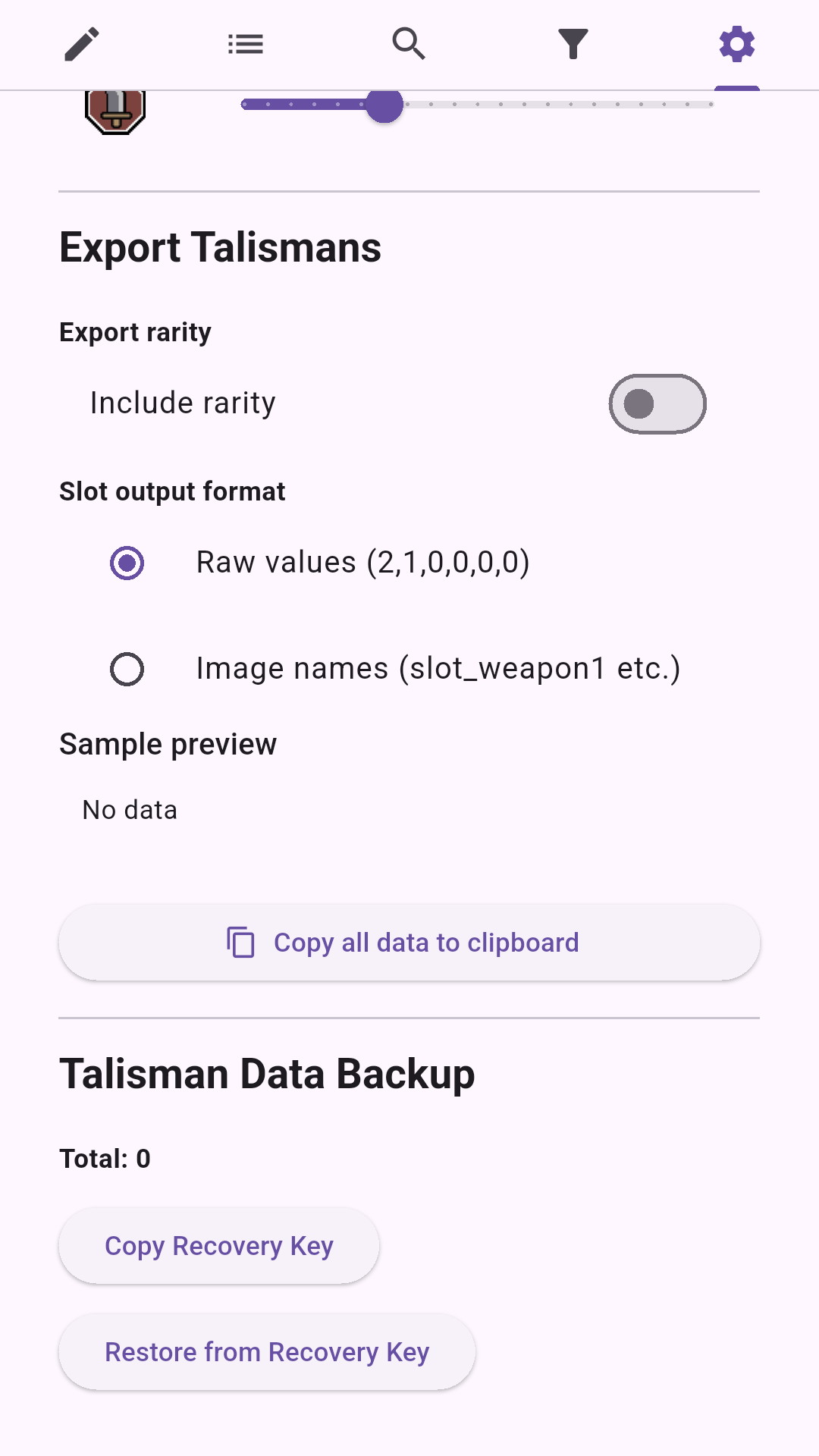Select the gear settings tab
The height and width of the screenshot is (1456, 819).
(x=737, y=44)
